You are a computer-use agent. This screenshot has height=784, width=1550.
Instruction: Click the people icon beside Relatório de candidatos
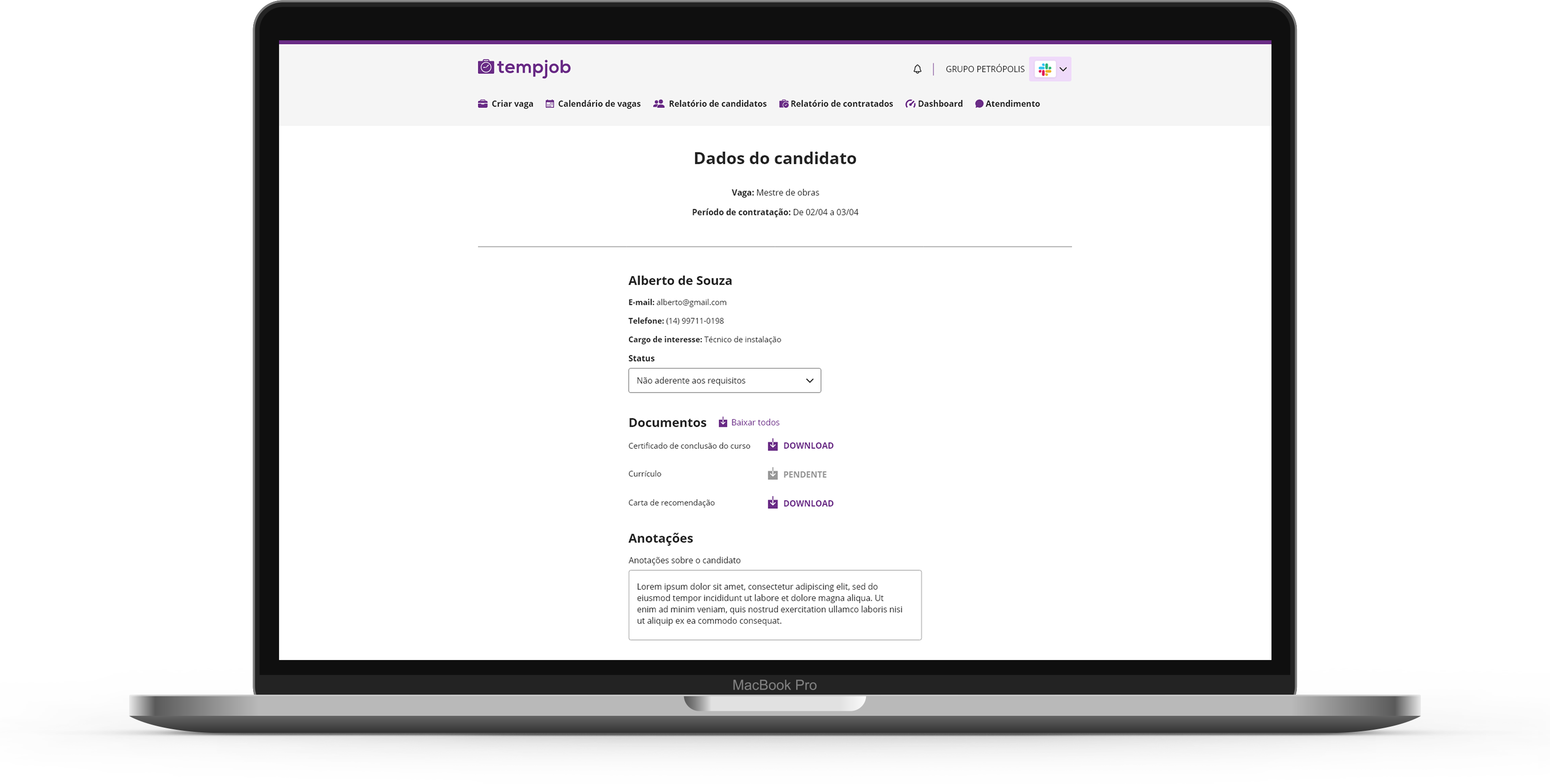(x=659, y=103)
